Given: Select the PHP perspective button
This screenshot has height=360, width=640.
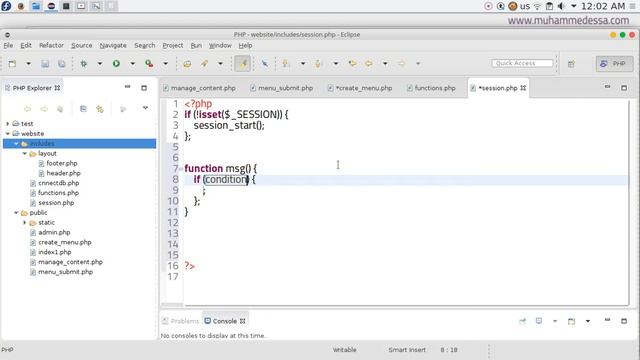Looking at the screenshot, I should (x=614, y=64).
